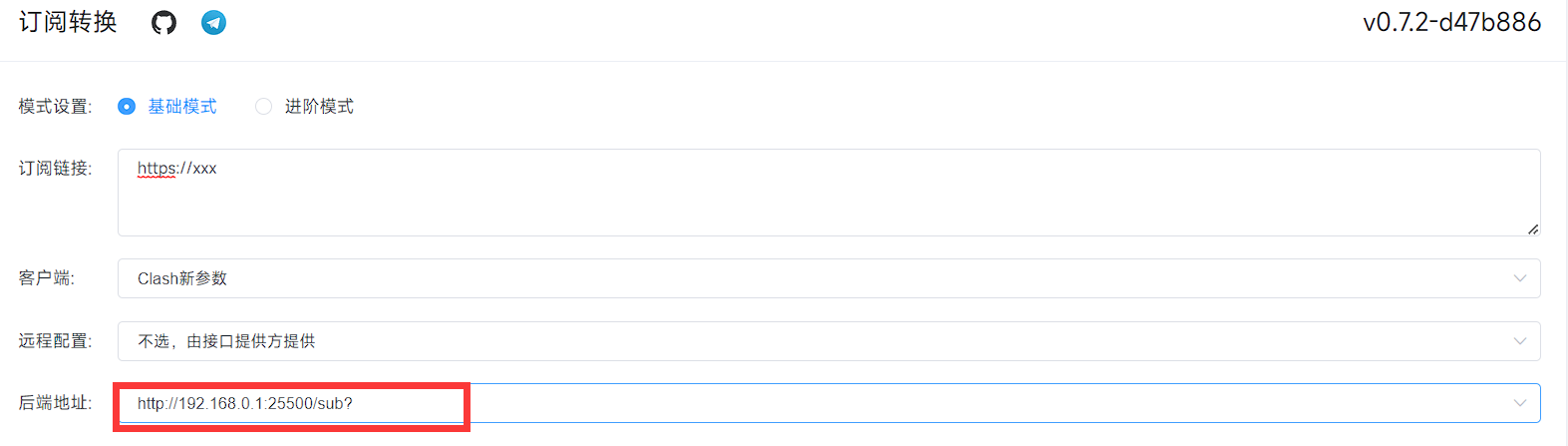The image size is (1568, 446).
Task: Click the 客户端 dropdown chevron arrow
Action: pos(1519,278)
